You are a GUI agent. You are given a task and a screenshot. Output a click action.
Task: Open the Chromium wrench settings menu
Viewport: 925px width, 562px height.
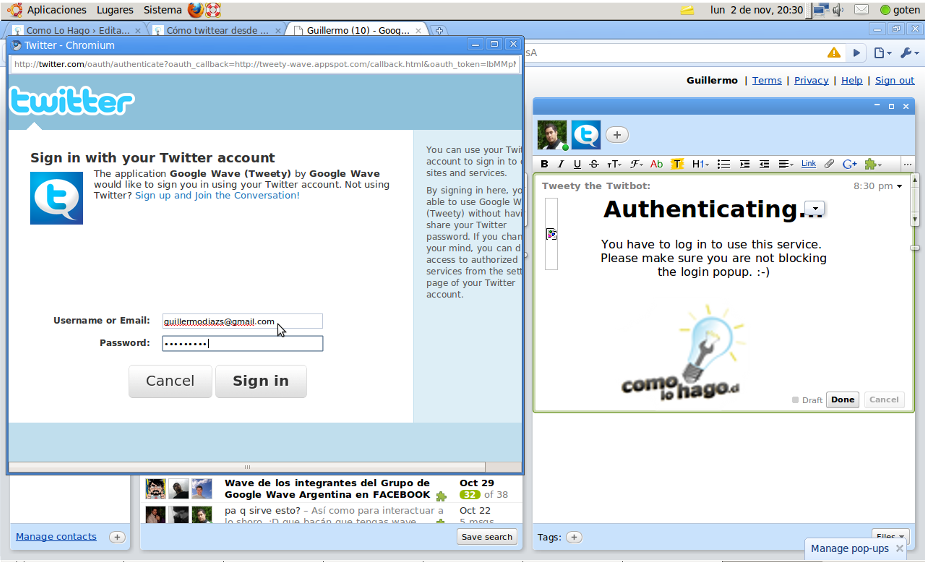[x=909, y=52]
